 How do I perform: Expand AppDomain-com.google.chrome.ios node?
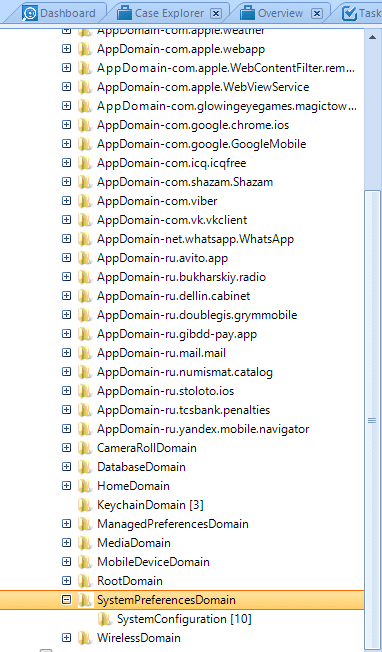point(66,125)
